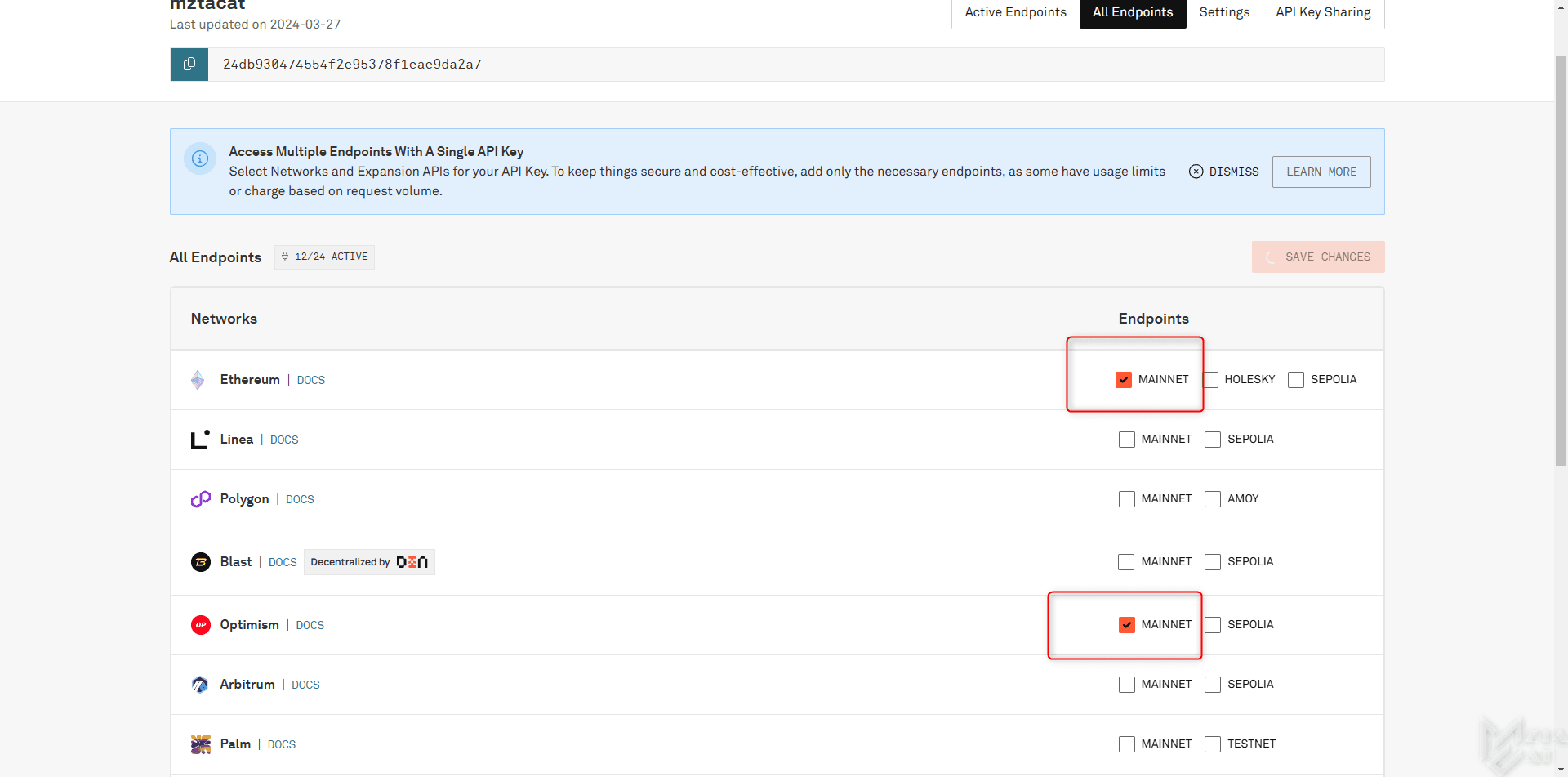Click the copy API key icon
This screenshot has width=1568, height=777.
[189, 65]
